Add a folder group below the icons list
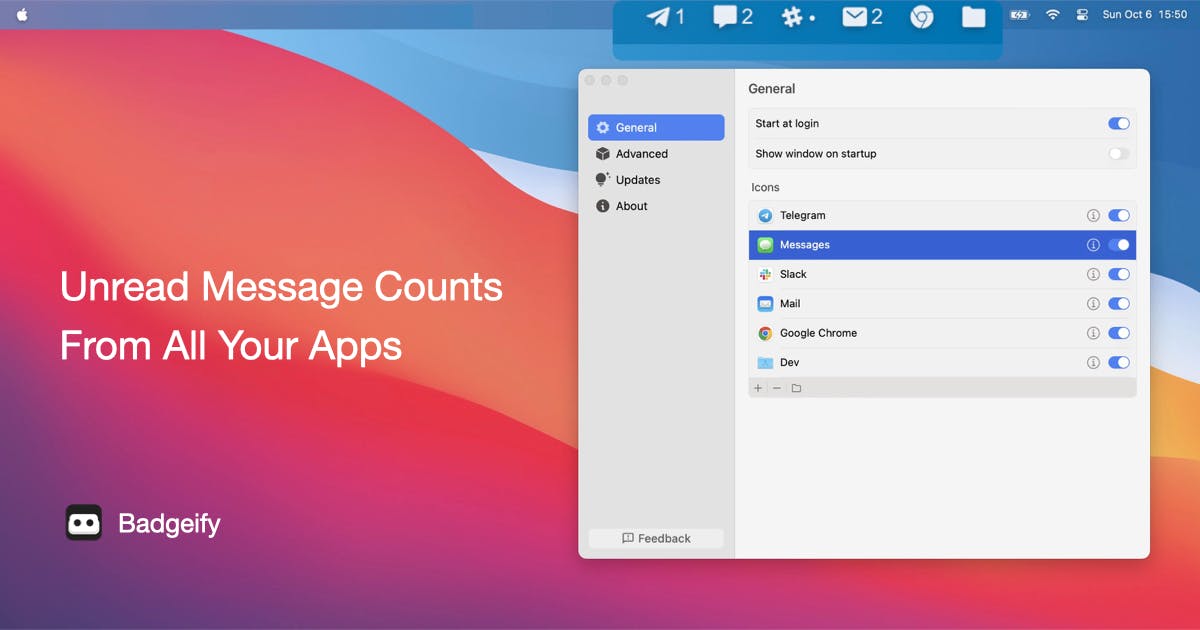Image resolution: width=1200 pixels, height=630 pixels. [x=796, y=388]
